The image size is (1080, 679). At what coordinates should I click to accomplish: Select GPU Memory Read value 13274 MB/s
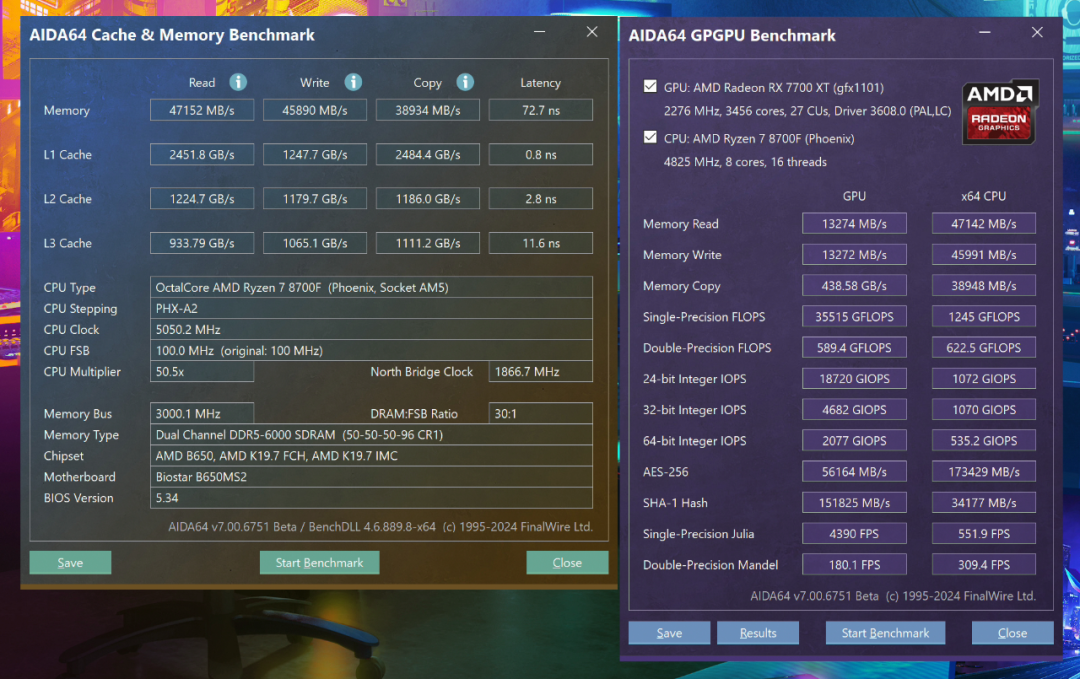(x=854, y=224)
